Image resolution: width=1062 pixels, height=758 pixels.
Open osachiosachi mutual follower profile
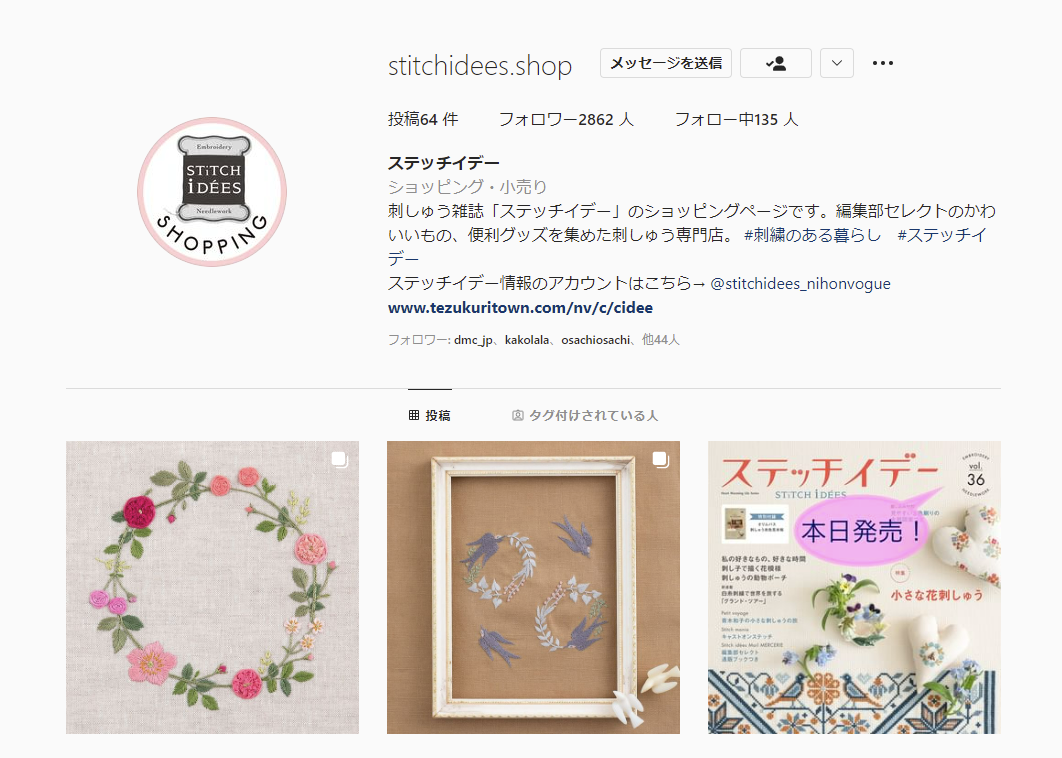coord(595,340)
